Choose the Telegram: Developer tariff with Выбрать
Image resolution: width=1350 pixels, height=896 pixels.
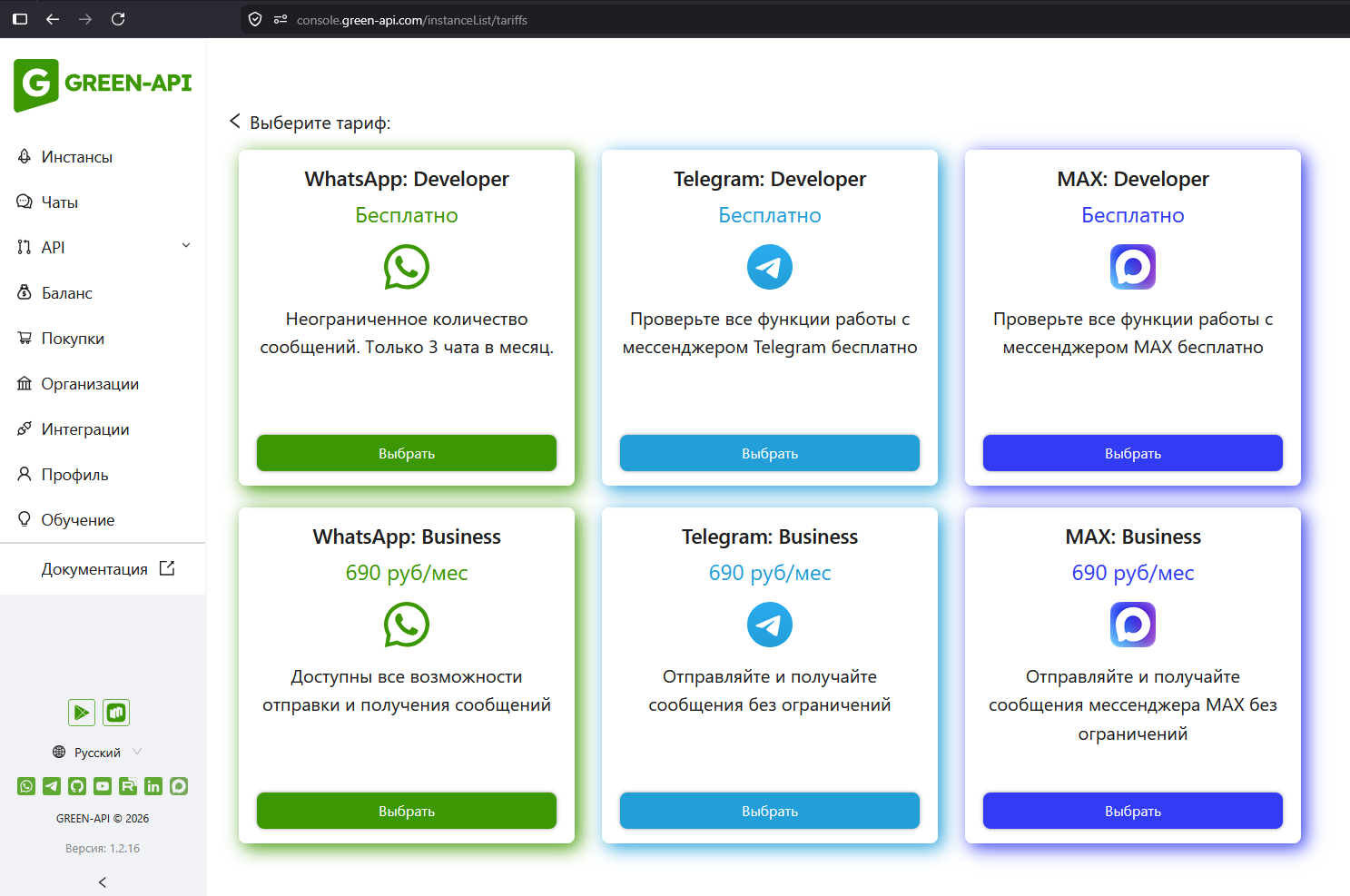(x=770, y=453)
